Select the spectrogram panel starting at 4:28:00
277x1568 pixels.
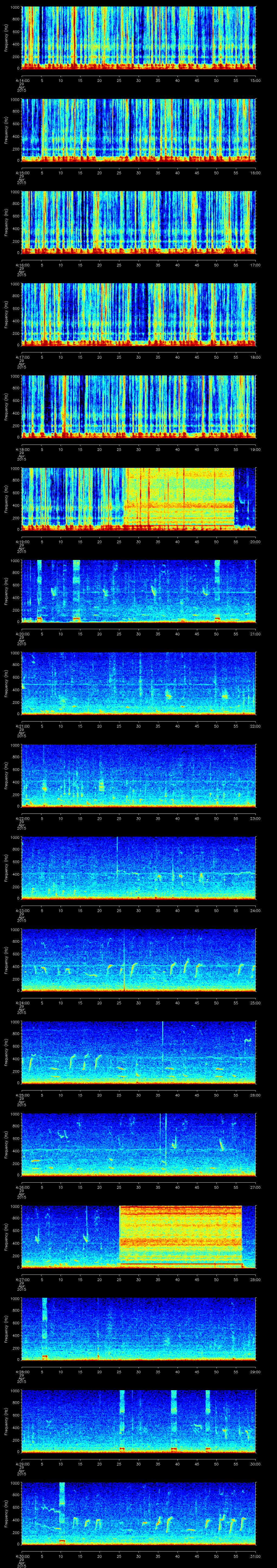click(139, 1329)
